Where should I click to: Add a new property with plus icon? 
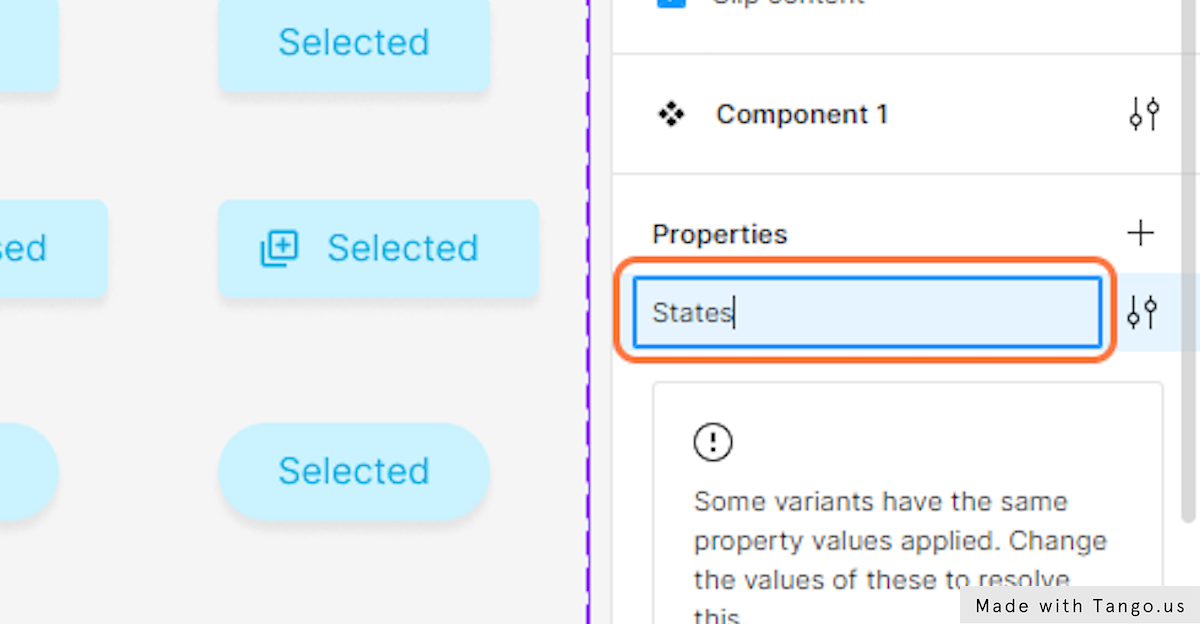click(x=1140, y=234)
